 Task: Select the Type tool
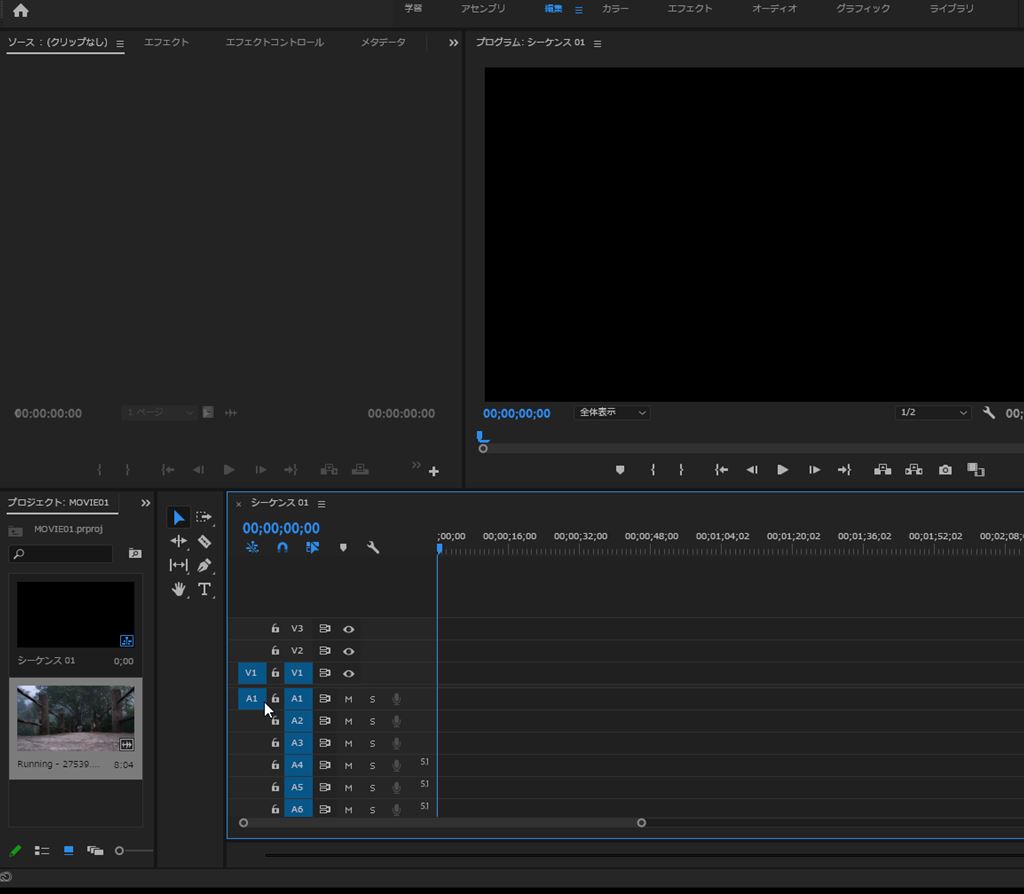204,589
